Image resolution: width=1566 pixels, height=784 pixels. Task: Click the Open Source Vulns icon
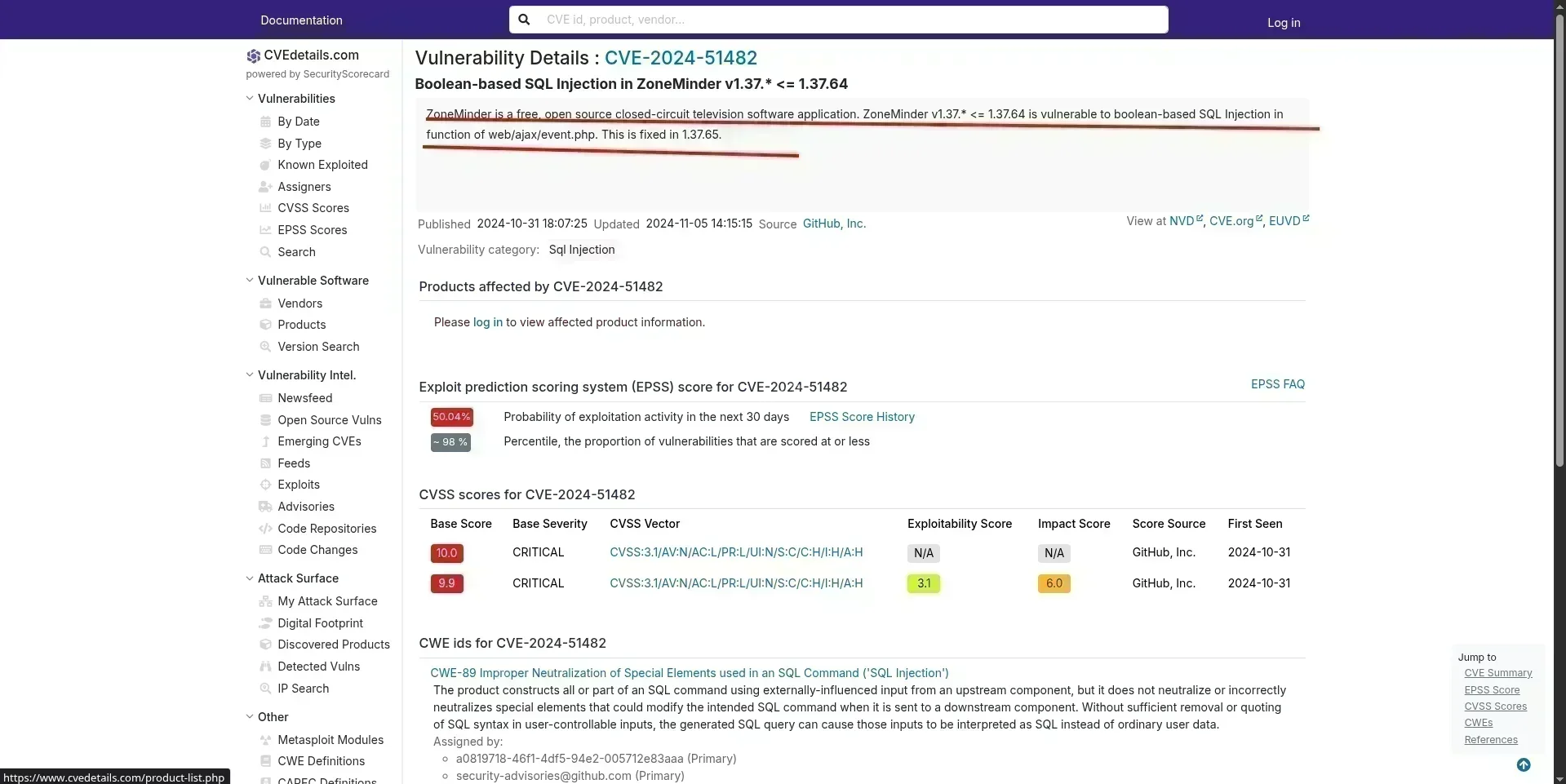[x=265, y=420]
